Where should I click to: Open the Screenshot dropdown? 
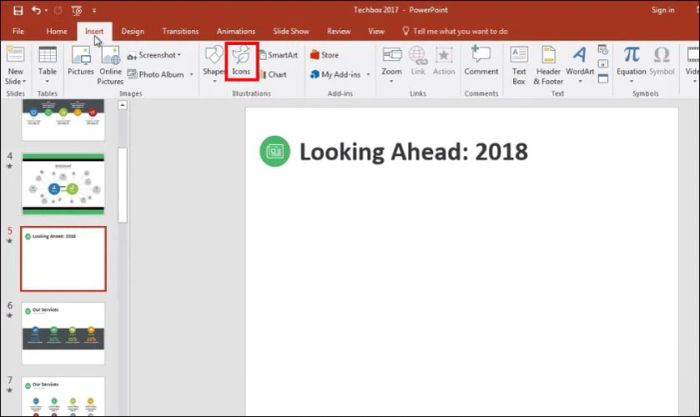(x=154, y=55)
